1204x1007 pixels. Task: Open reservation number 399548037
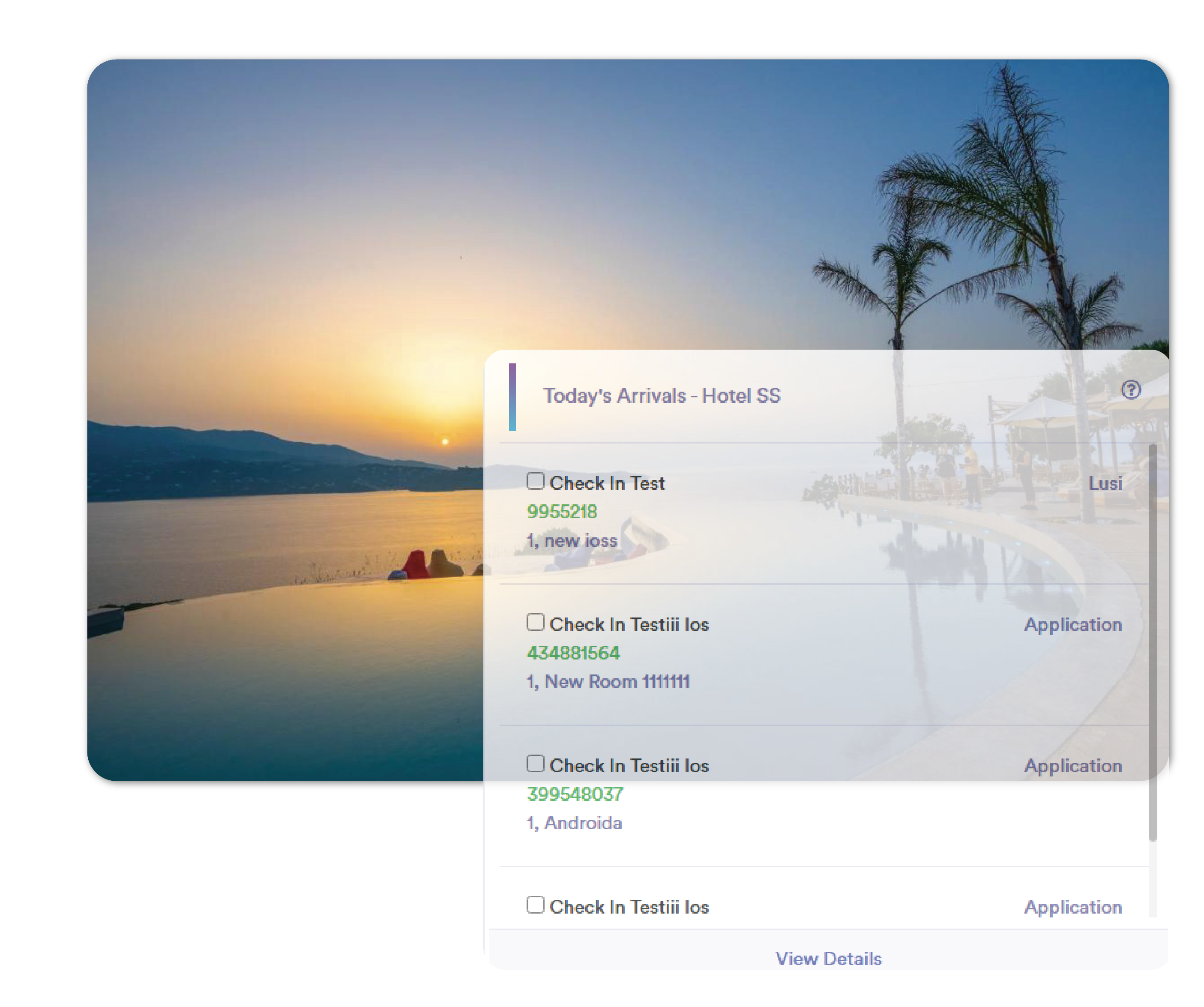(x=575, y=794)
